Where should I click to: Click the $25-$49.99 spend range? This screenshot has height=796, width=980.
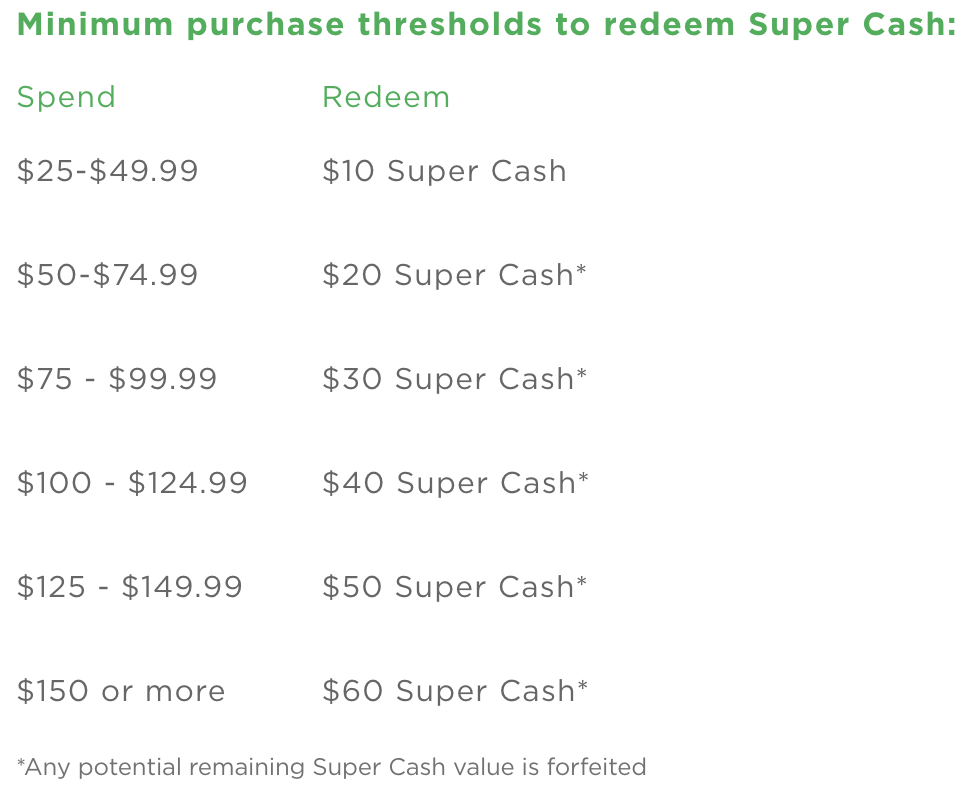108,171
